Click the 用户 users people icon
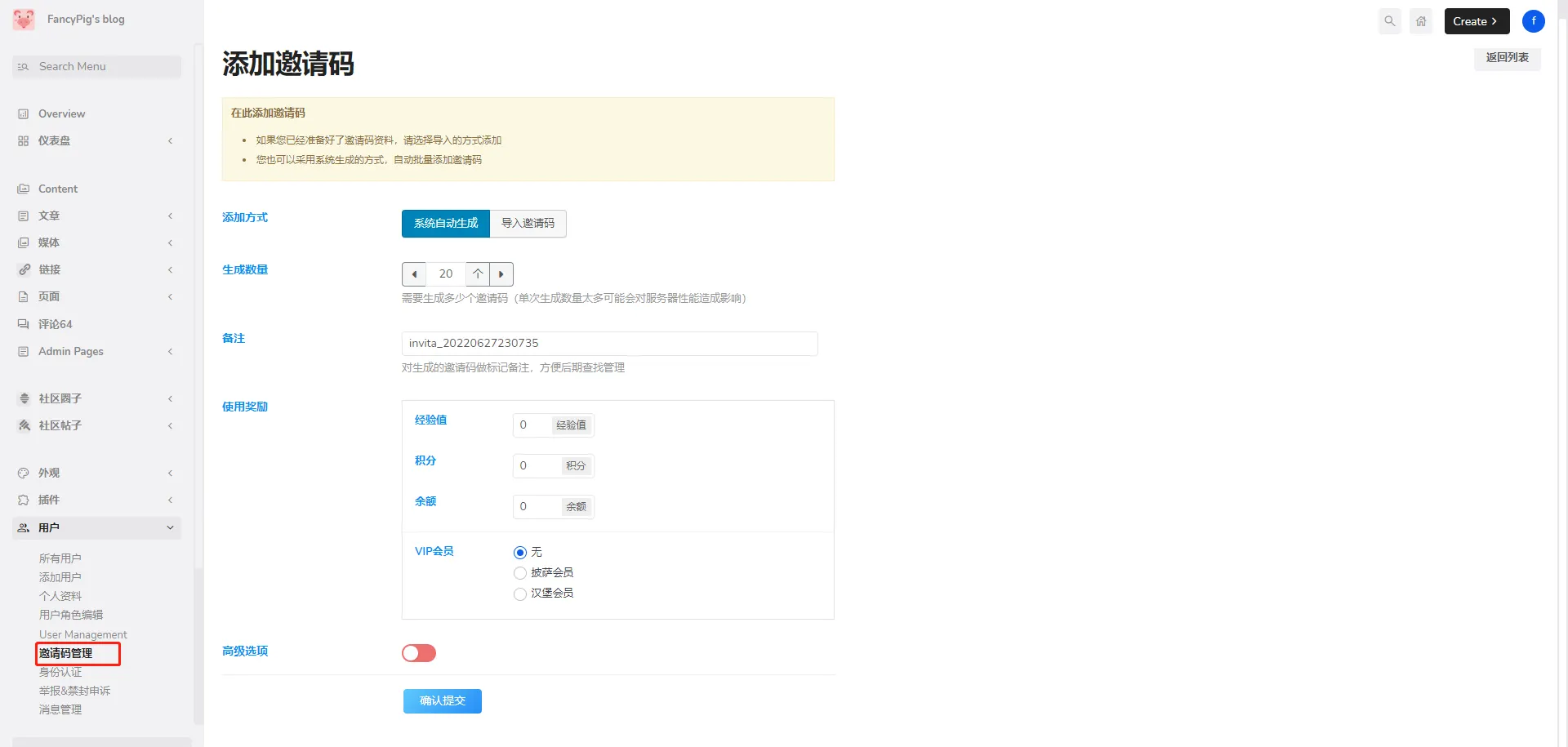The height and width of the screenshot is (747, 1568). click(24, 528)
